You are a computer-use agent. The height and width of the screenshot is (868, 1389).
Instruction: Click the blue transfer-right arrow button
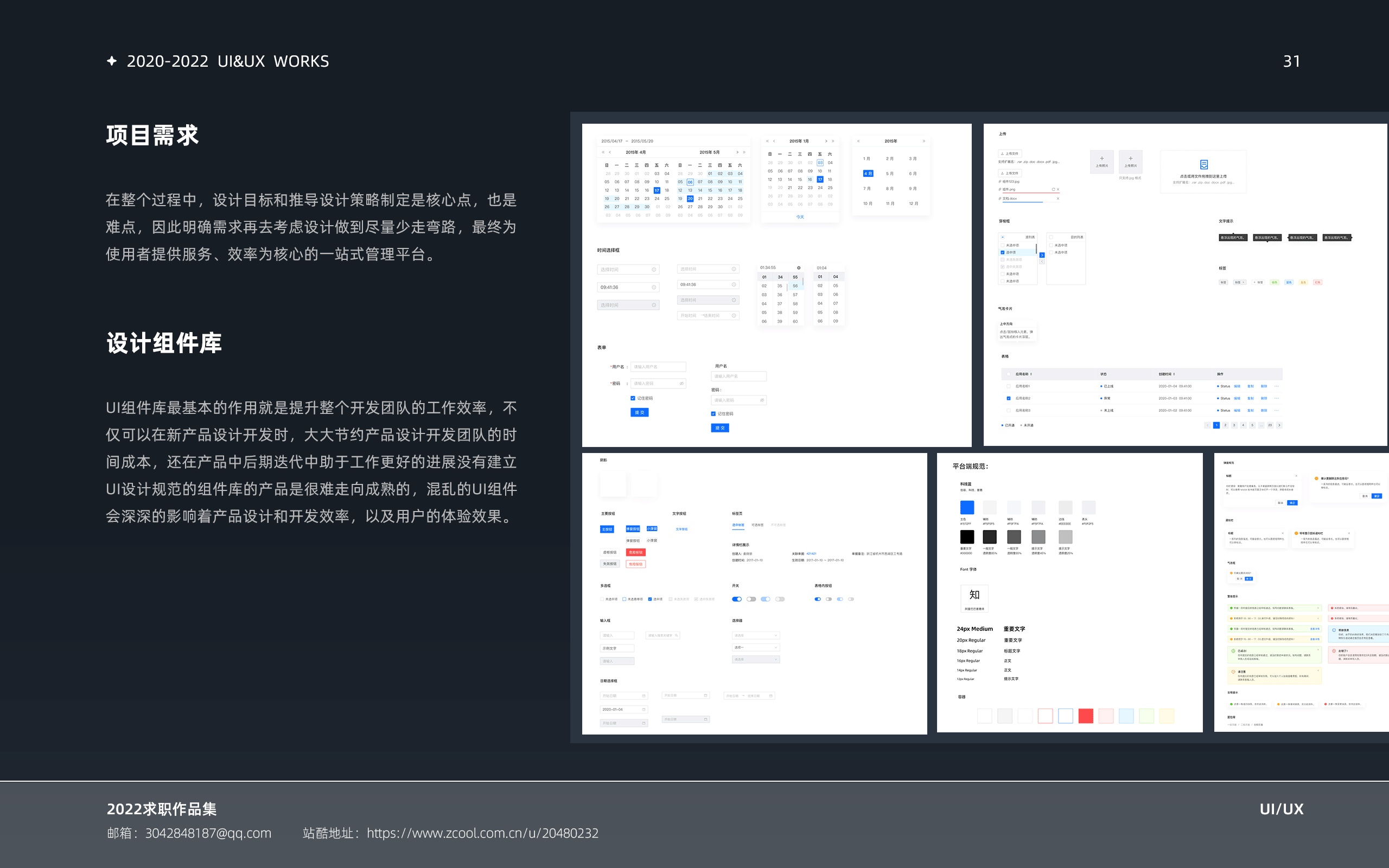(1042, 255)
